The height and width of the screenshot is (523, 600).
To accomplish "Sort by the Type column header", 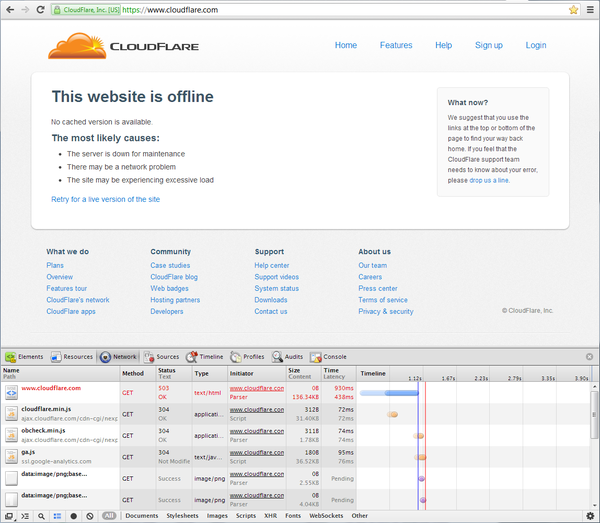I will [x=210, y=373].
